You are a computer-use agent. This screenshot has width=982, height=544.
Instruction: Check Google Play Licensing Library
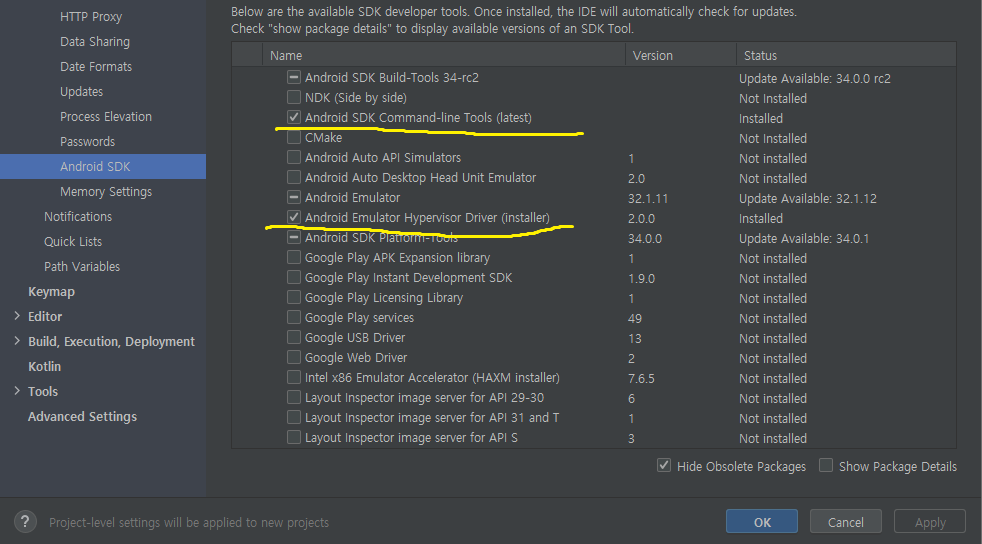point(294,297)
